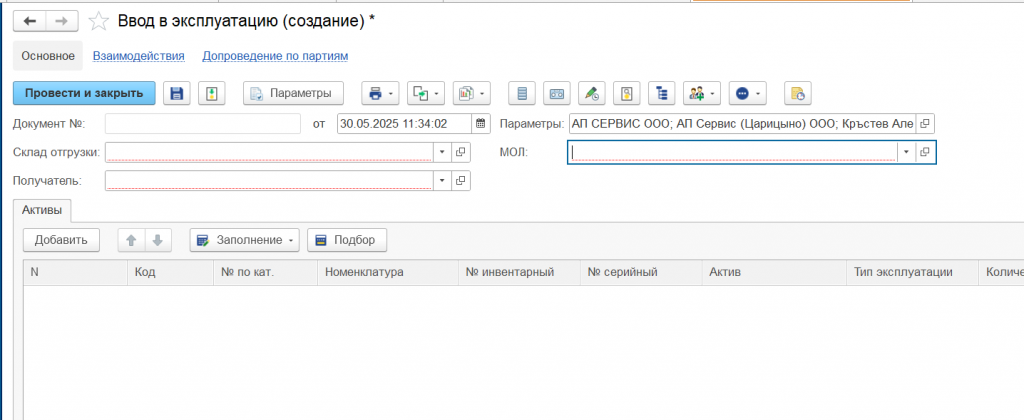The height and width of the screenshot is (420, 1024).
Task: Switch to the Взаимодействия tab
Action: (138, 56)
